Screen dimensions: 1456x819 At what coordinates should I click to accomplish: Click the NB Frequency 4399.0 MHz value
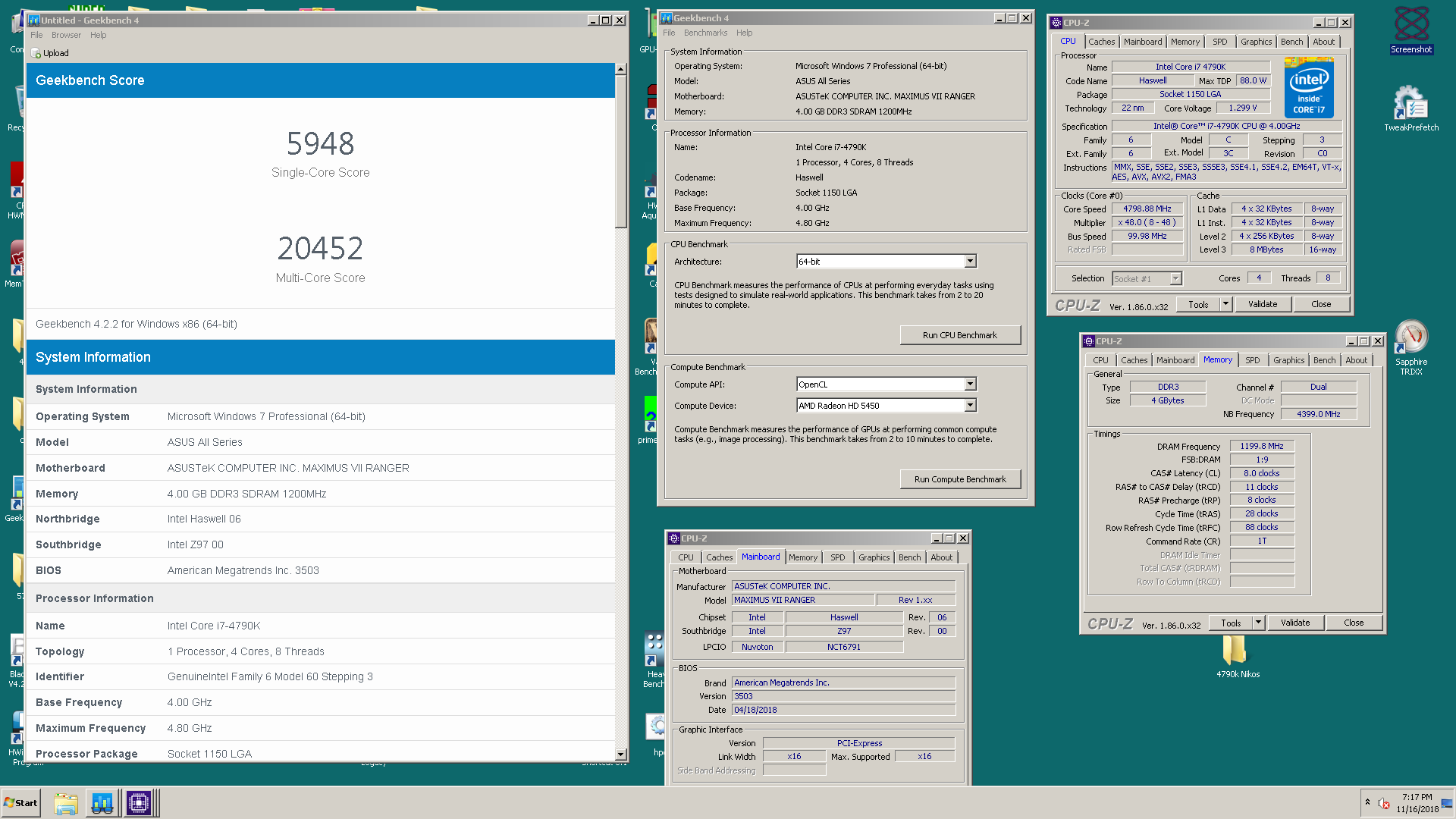click(1318, 414)
